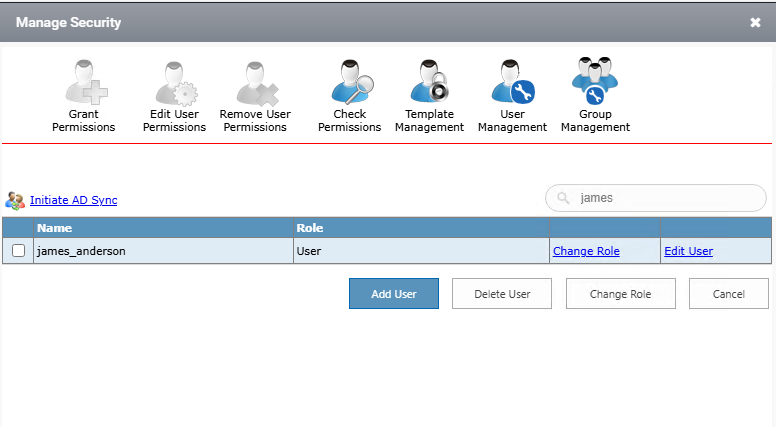The width and height of the screenshot is (776, 427).
Task: Click the search magnifier icon
Action: [564, 198]
